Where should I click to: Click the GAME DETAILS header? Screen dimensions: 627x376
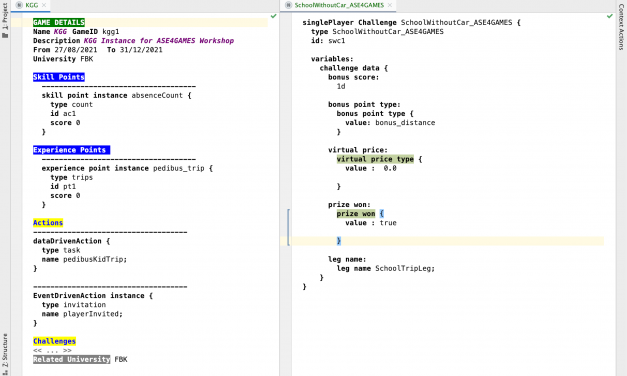click(59, 22)
